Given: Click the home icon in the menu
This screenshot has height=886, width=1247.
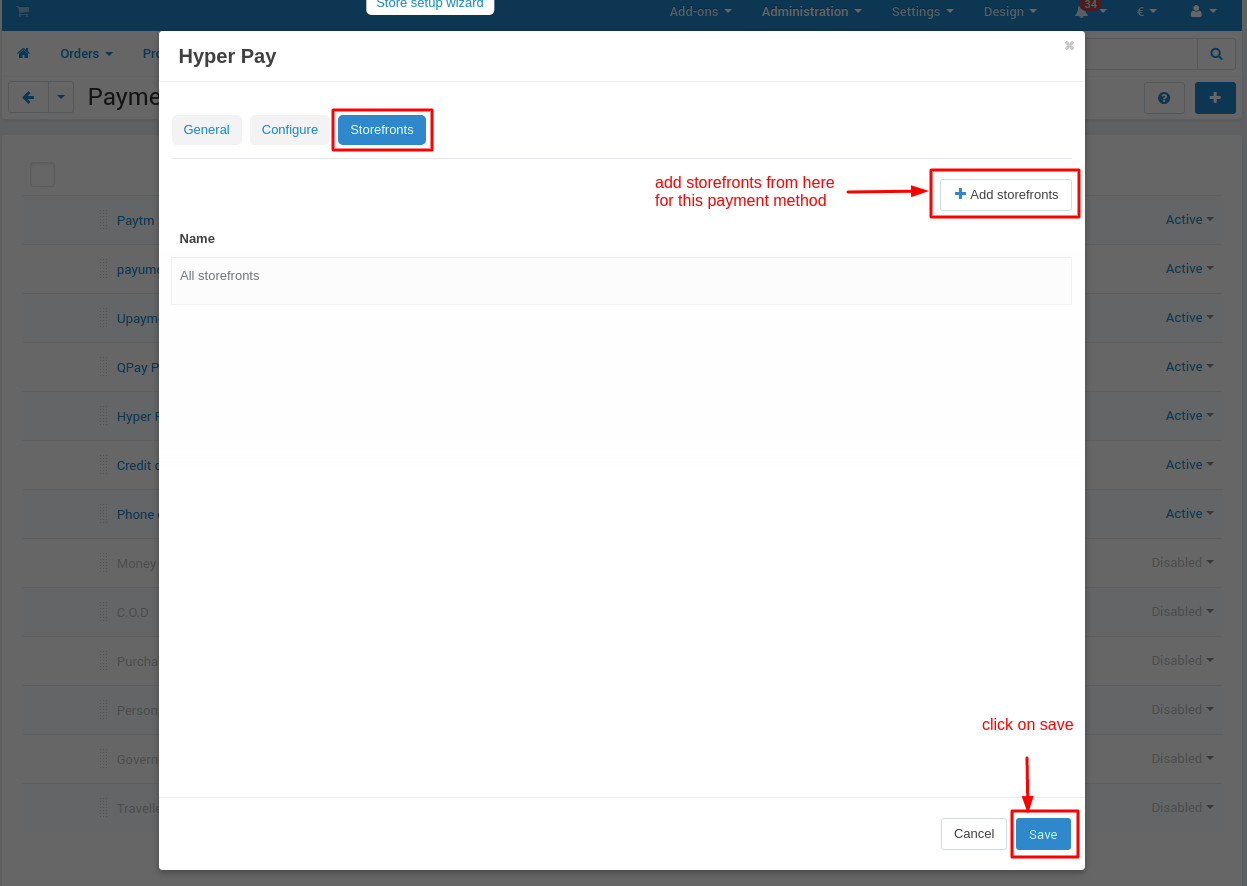Looking at the screenshot, I should [x=24, y=53].
